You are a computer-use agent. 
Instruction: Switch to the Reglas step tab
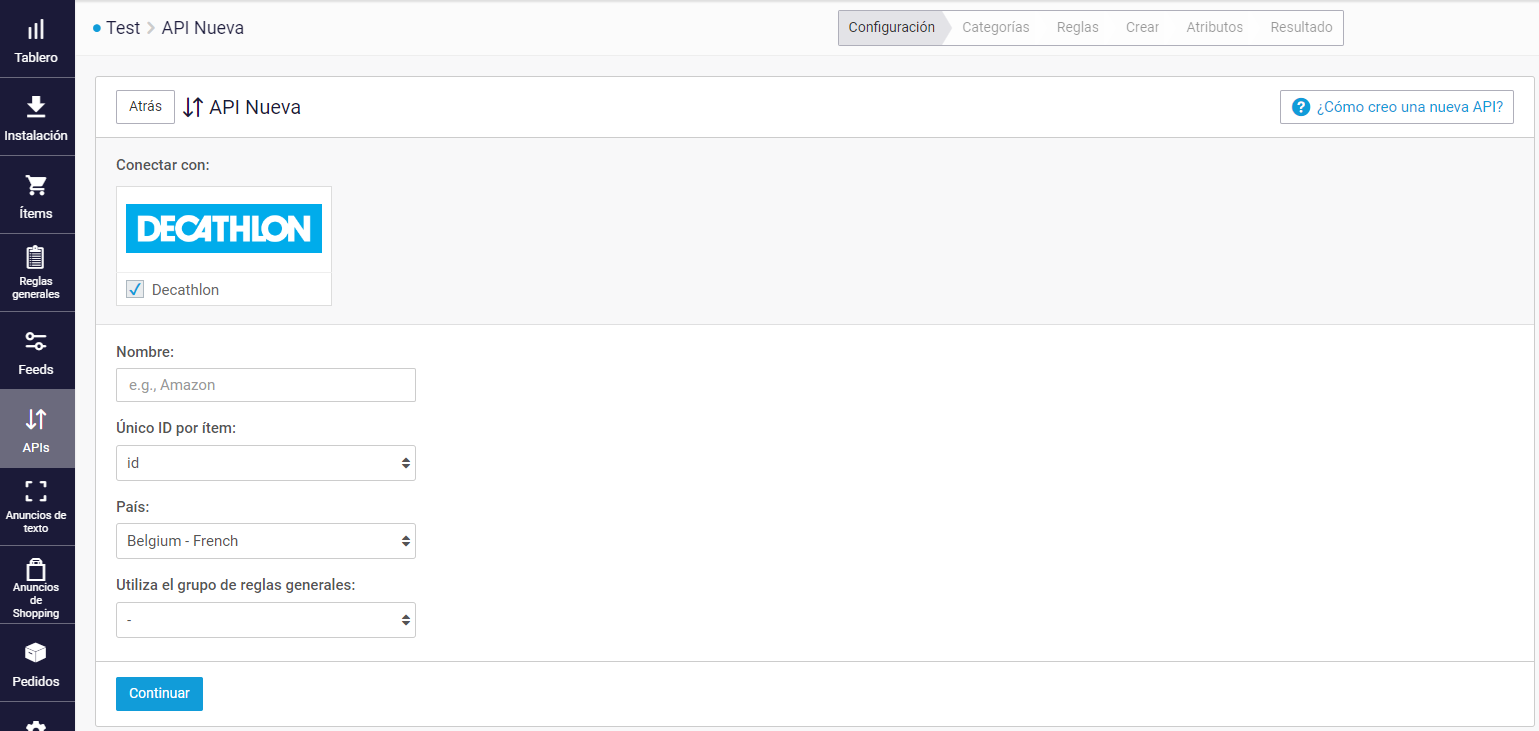pos(1078,28)
